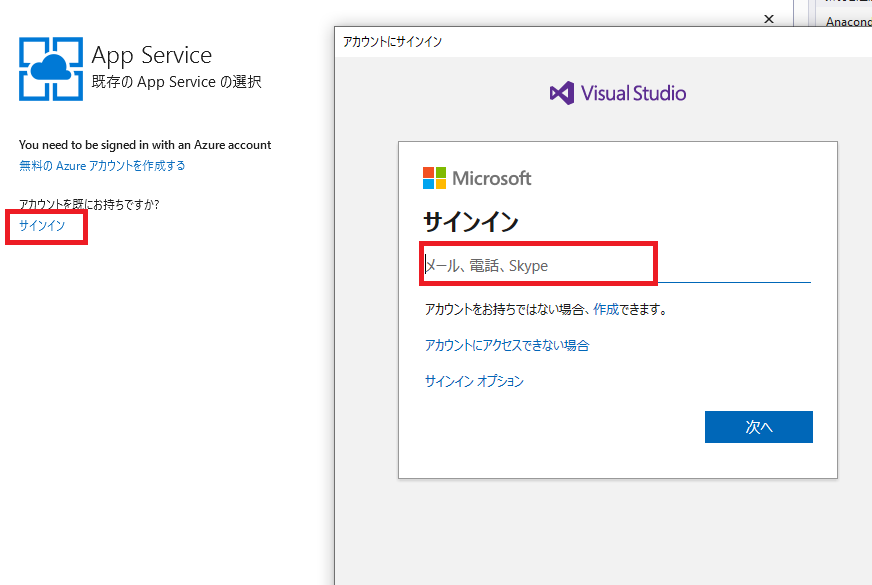Click the large サインイン heading

click(x=471, y=222)
